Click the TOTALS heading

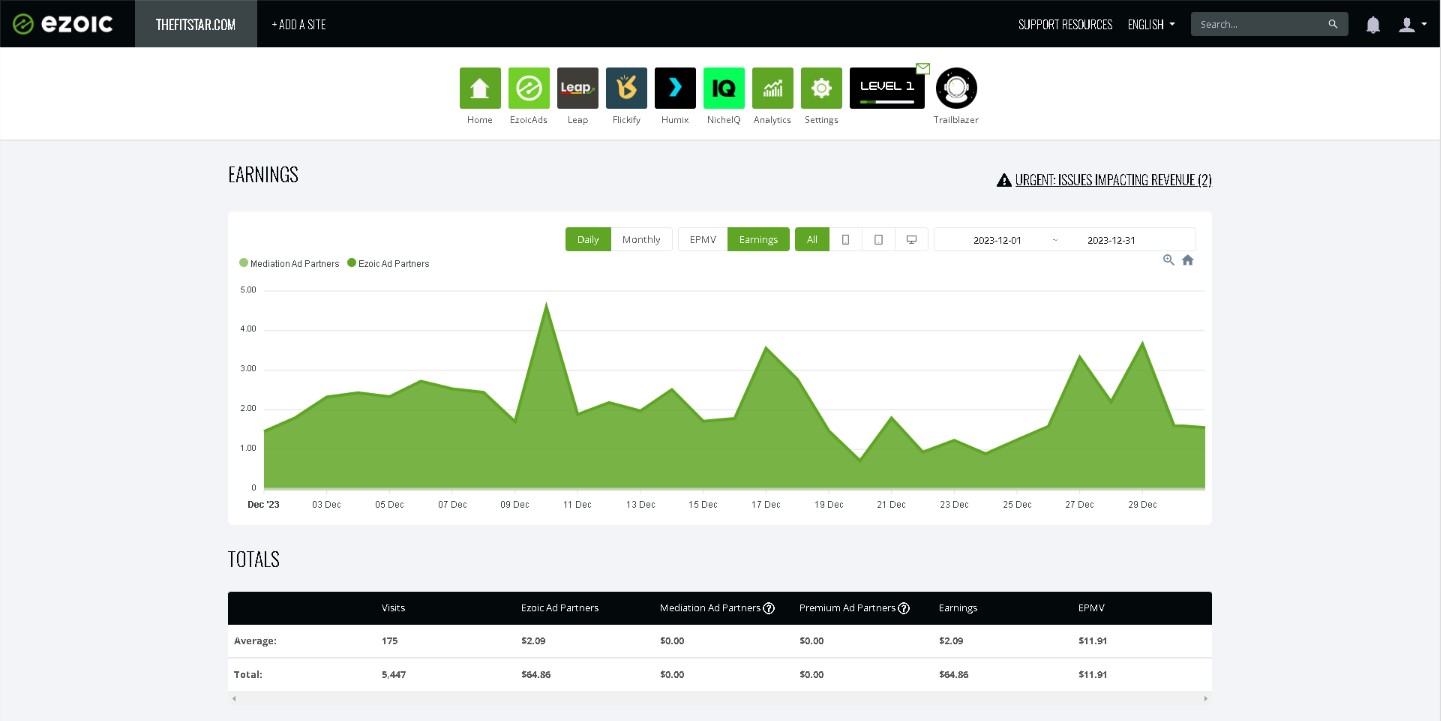(254, 559)
